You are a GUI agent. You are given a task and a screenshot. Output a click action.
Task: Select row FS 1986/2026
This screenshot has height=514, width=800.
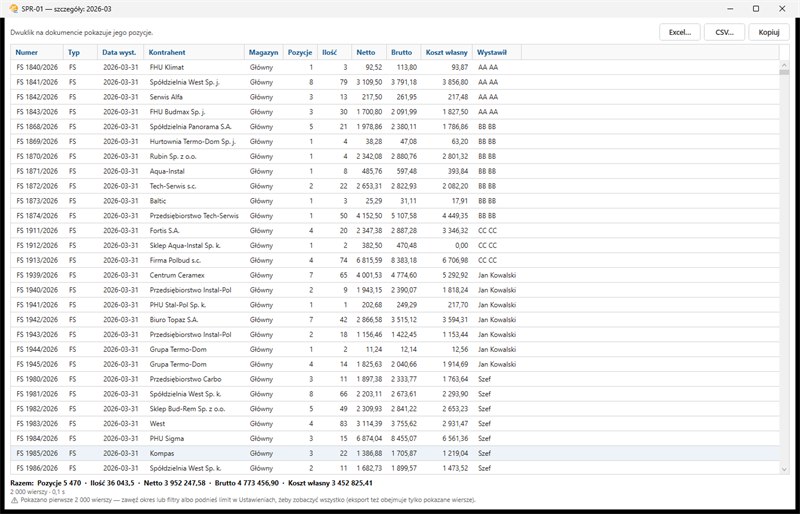coord(395,468)
